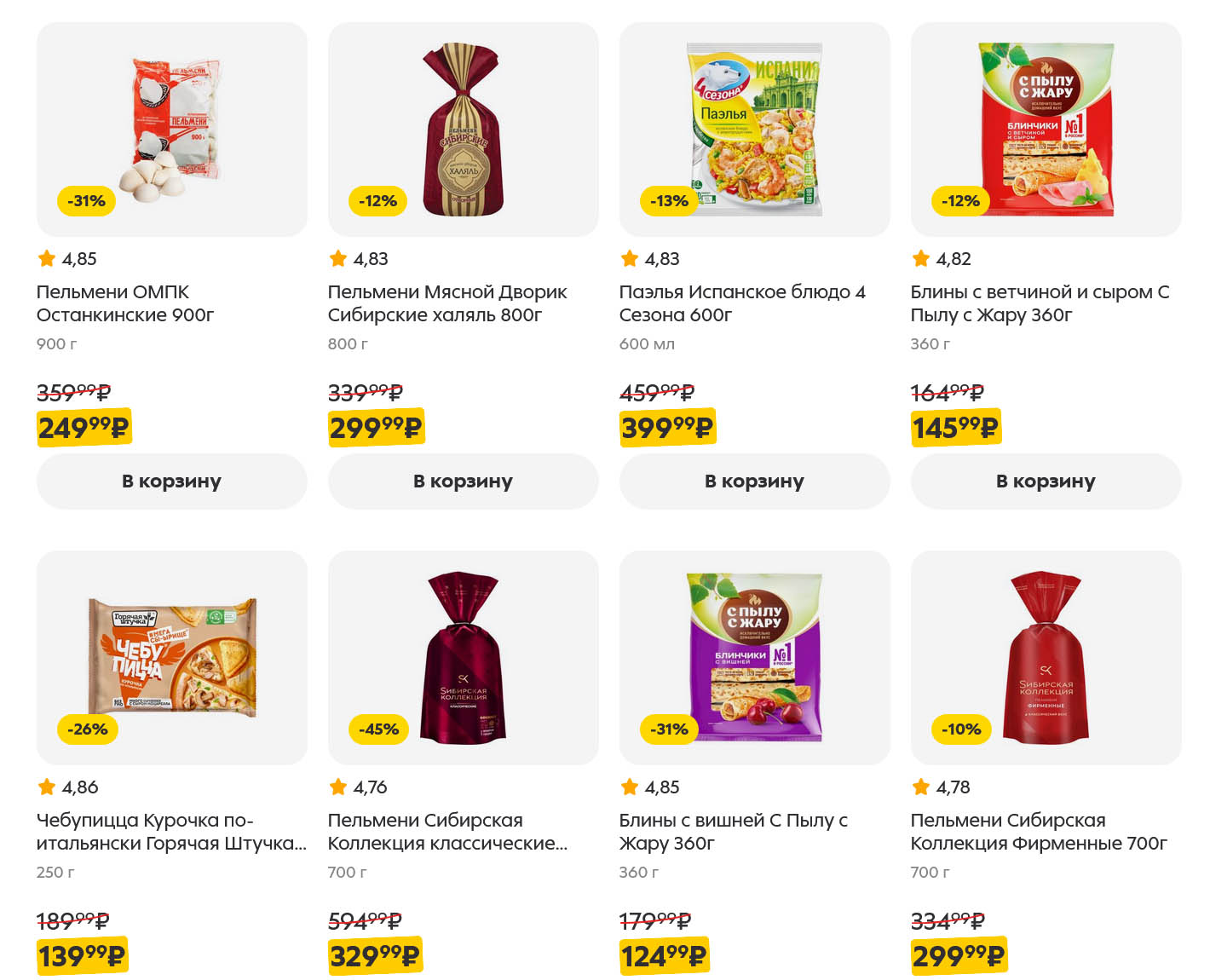
Task: Click the star rating 4,82
Action: click(942, 259)
